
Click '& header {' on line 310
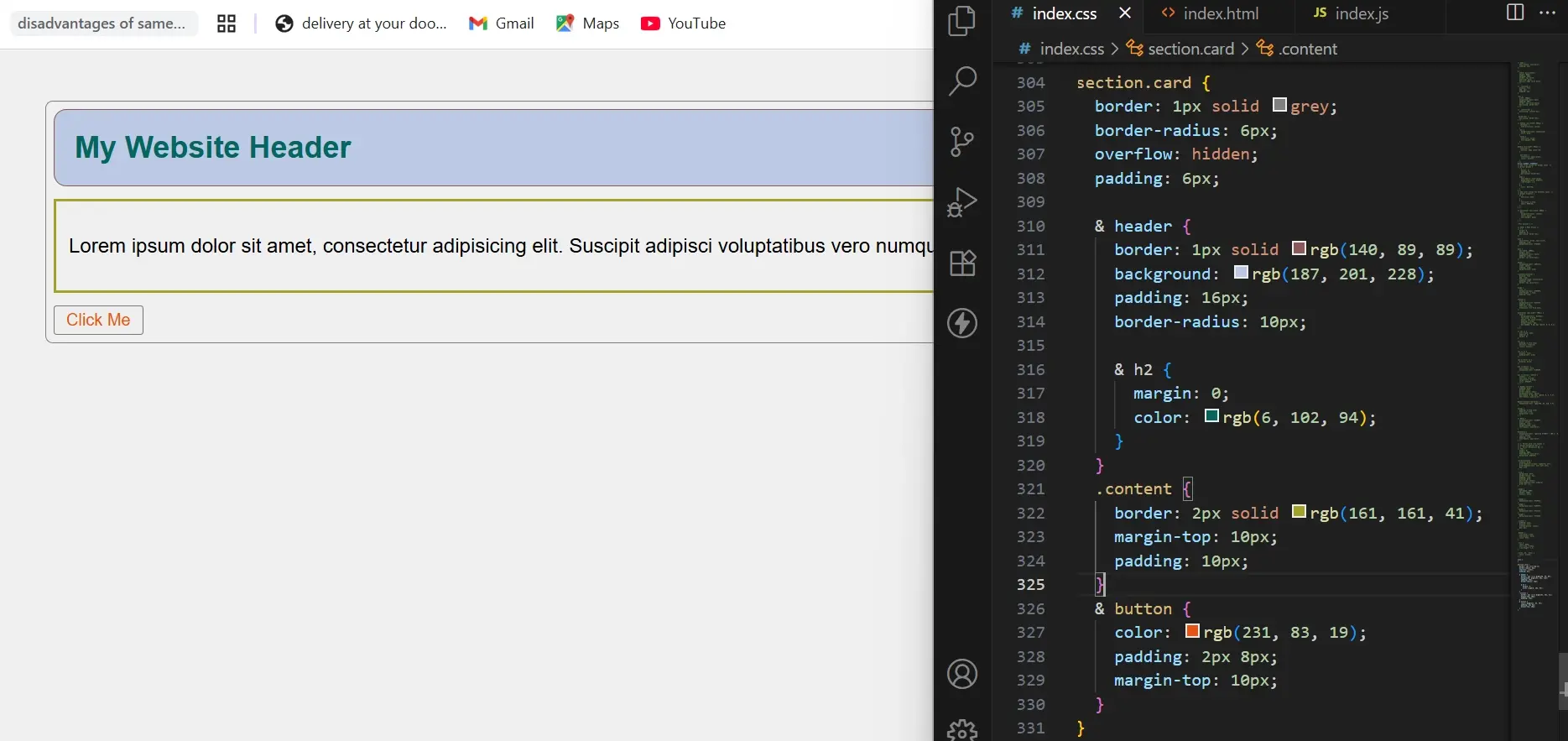tap(1143, 226)
